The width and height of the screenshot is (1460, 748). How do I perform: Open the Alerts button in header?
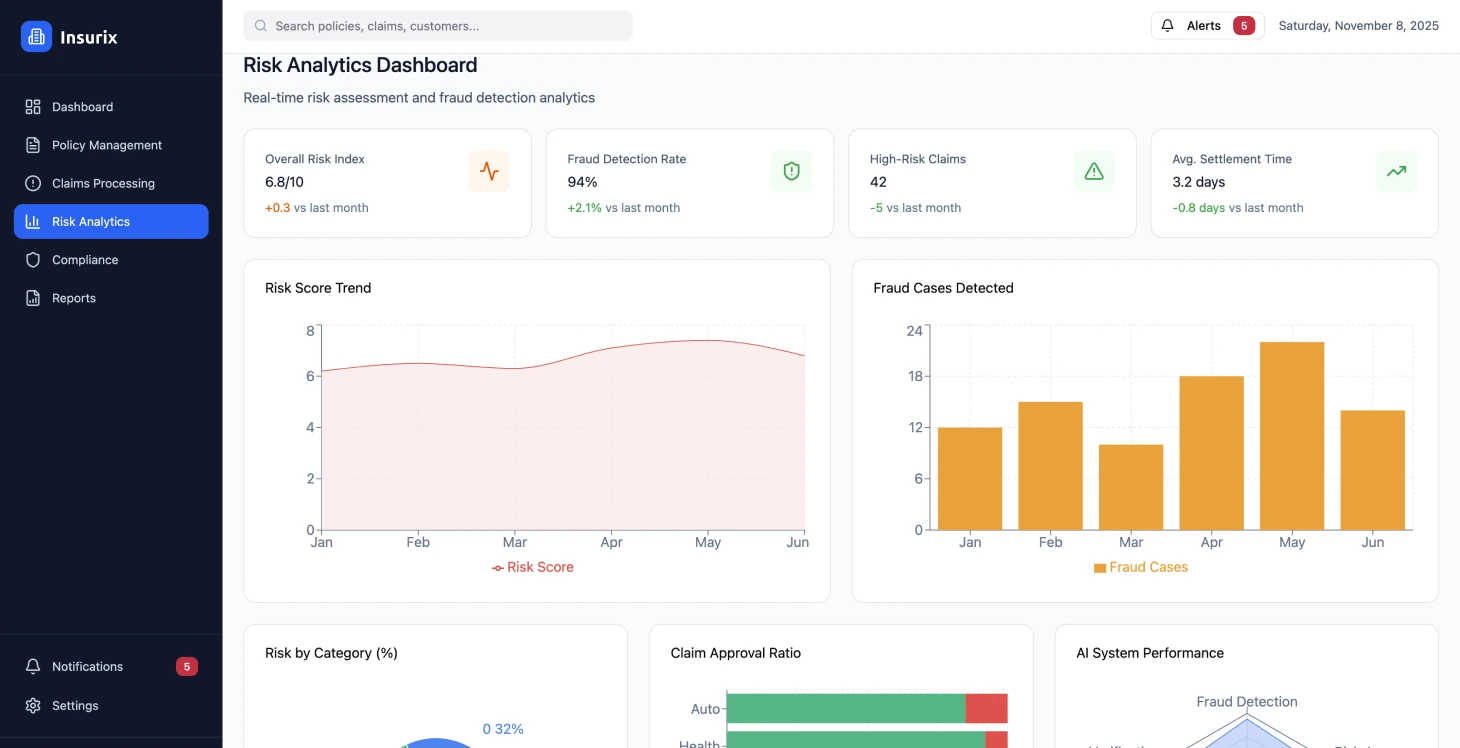pyautogui.click(x=1207, y=26)
